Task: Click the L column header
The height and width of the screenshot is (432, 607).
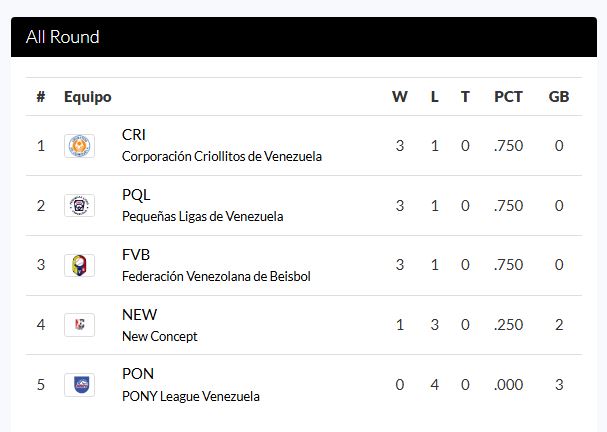Action: [x=435, y=97]
